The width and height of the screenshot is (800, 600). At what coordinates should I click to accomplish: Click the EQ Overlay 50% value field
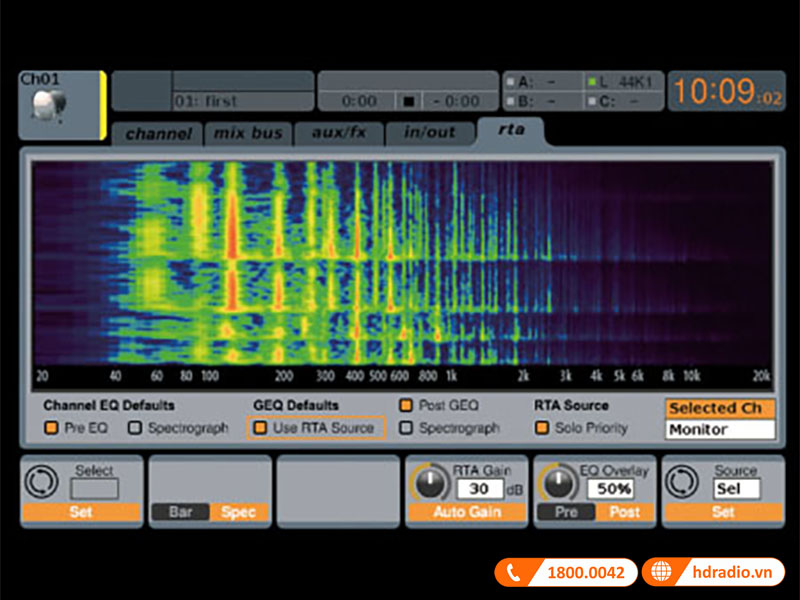[x=608, y=489]
